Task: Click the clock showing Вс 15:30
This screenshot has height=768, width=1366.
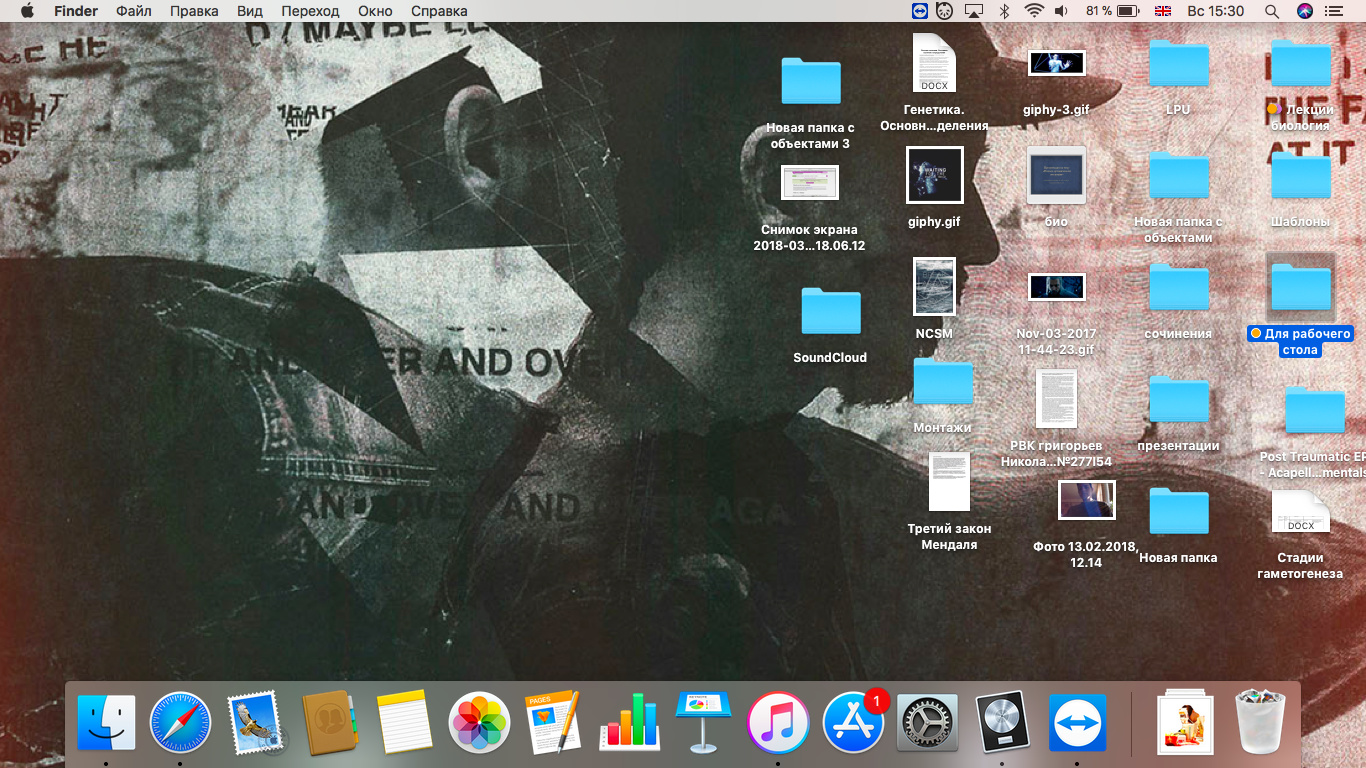Action: pos(1215,11)
